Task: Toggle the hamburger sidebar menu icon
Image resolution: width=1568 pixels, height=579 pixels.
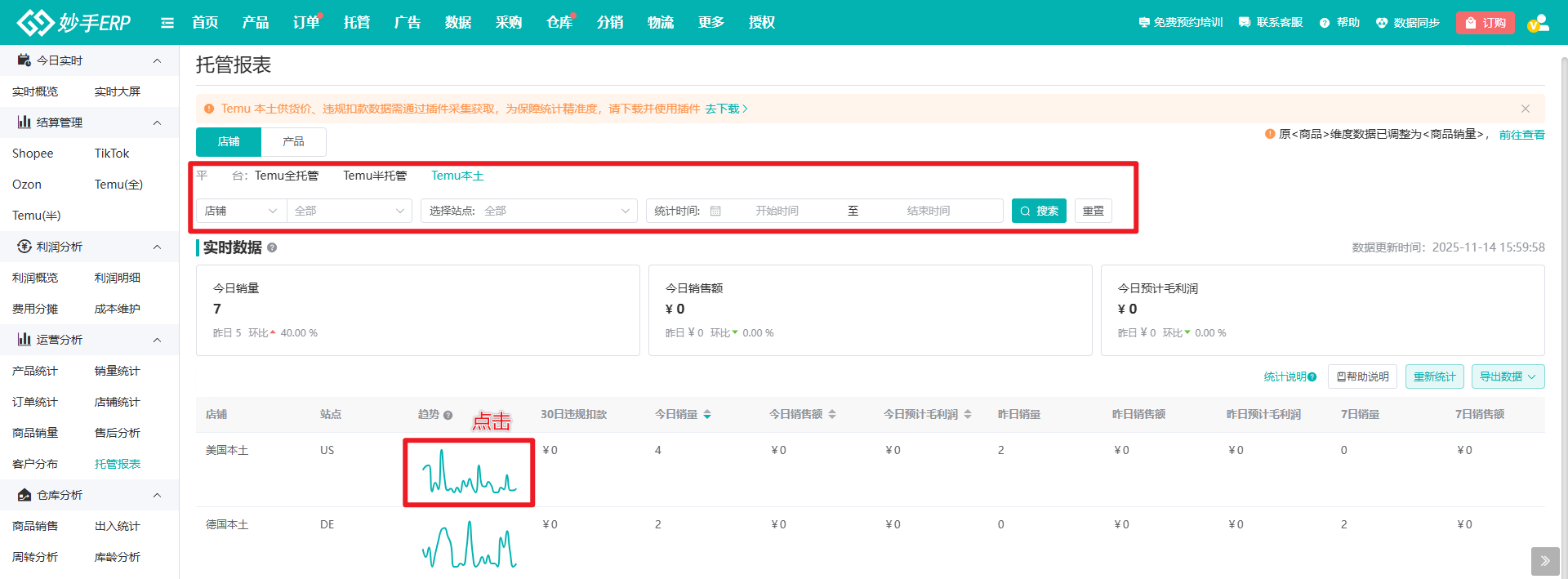Action: tap(167, 23)
